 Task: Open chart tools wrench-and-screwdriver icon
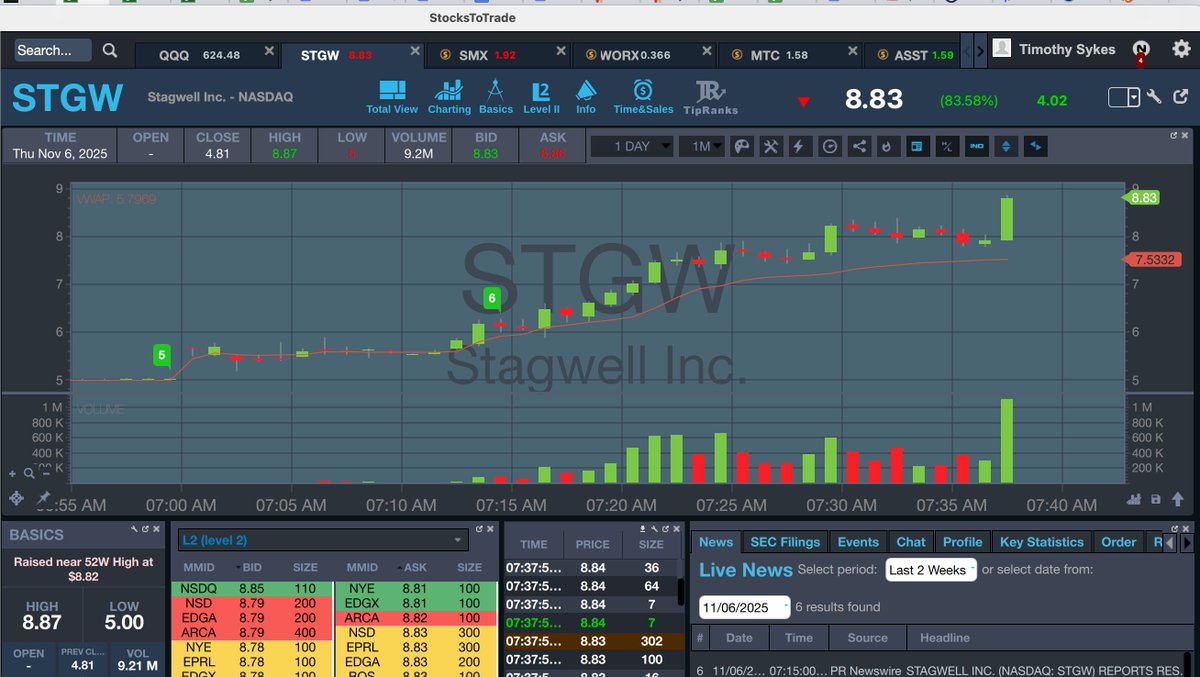(x=770, y=146)
